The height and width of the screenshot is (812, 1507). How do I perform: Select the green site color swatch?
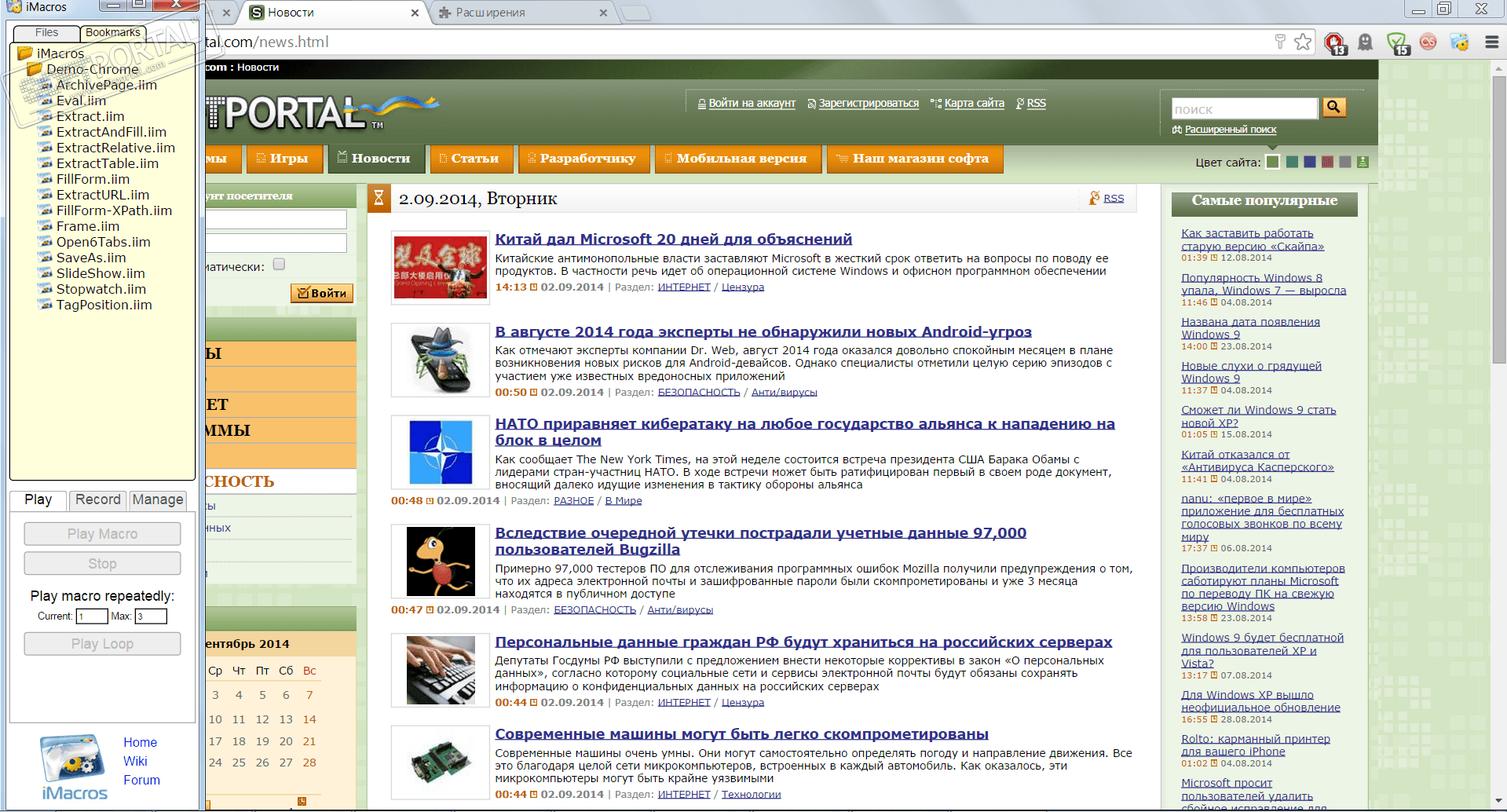(x=1273, y=162)
